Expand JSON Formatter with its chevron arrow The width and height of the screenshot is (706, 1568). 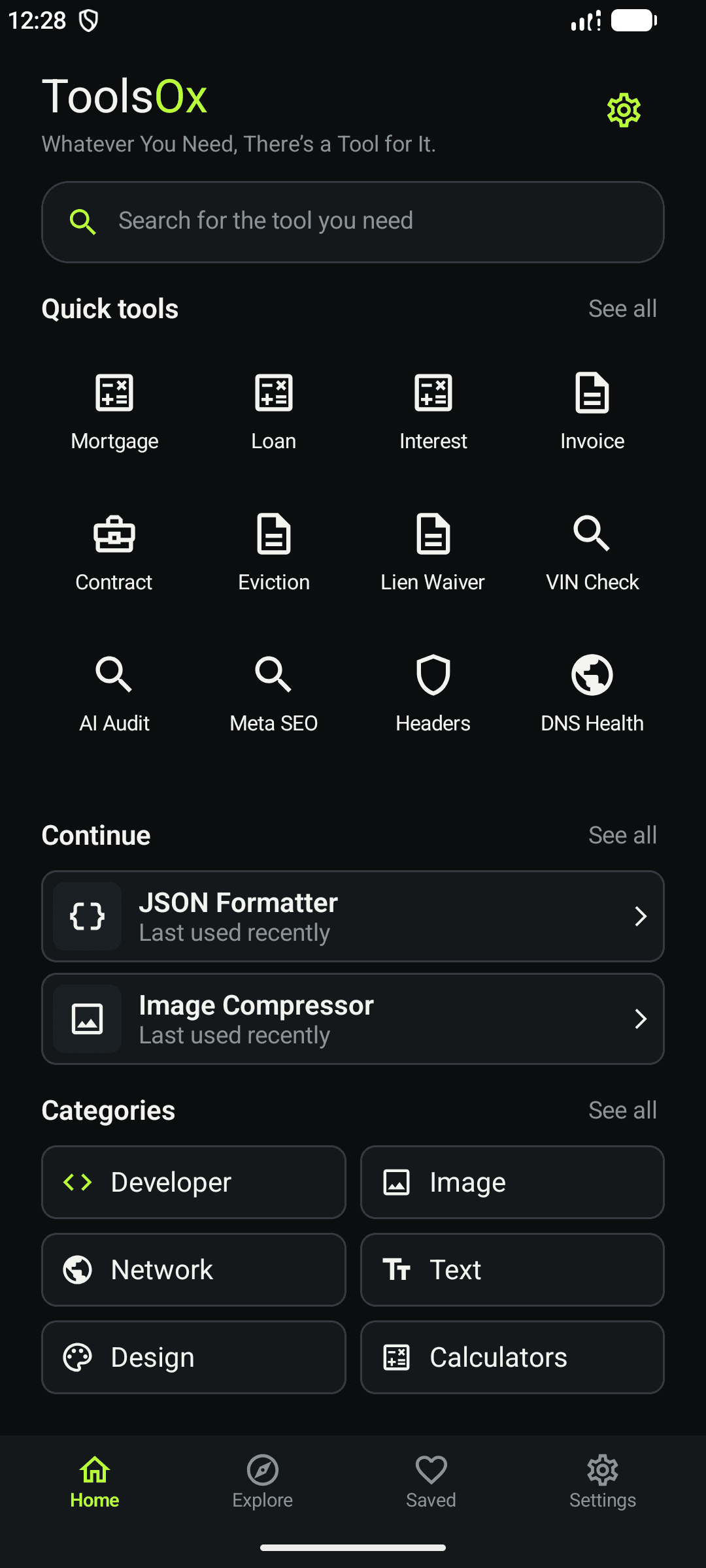[x=641, y=916]
